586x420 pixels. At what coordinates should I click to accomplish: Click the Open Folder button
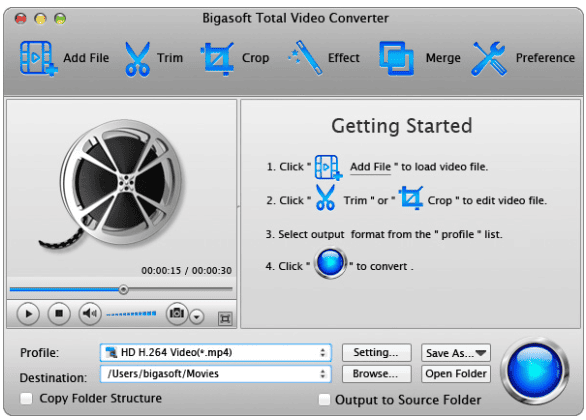point(456,374)
